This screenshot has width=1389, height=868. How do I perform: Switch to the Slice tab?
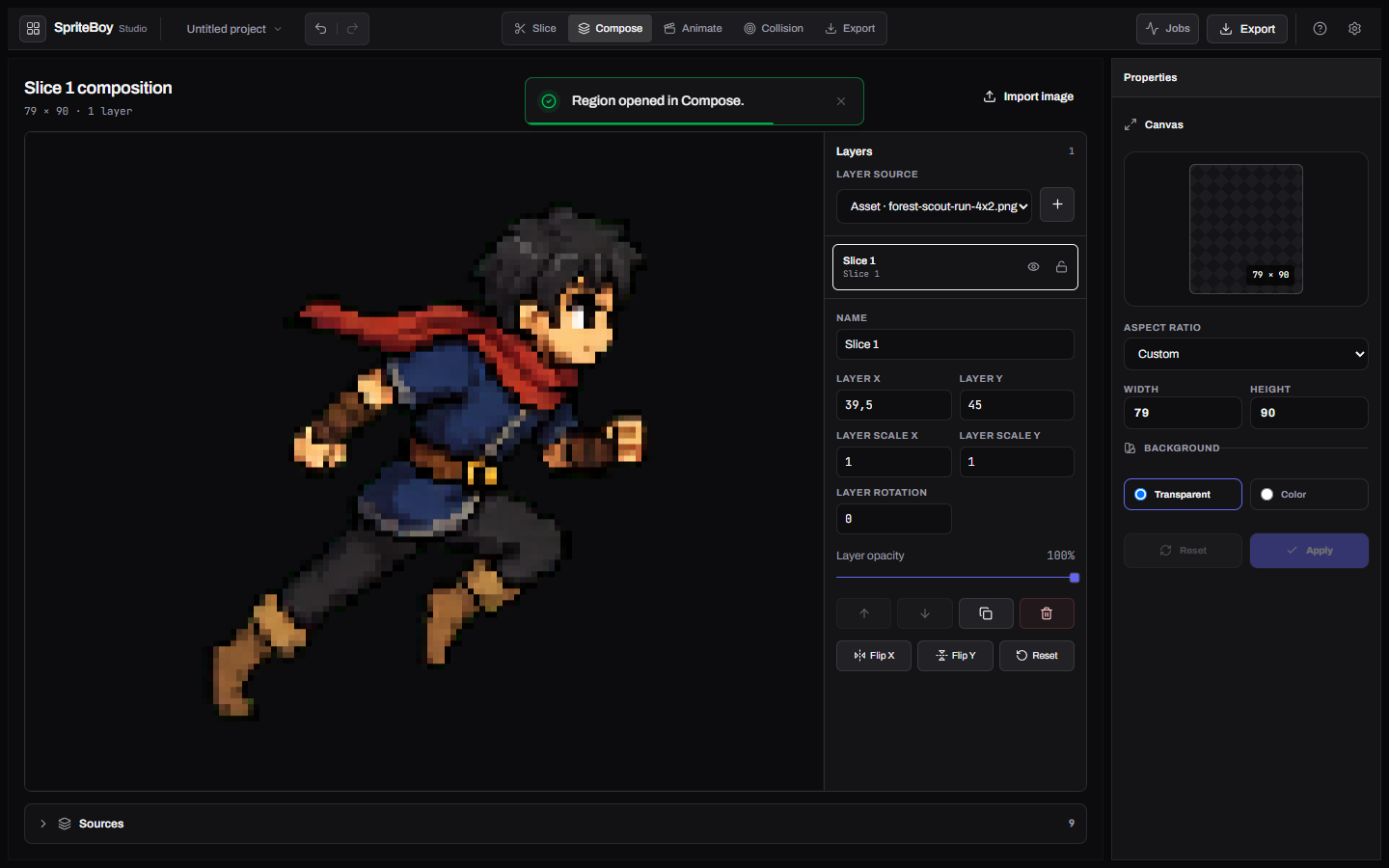(535, 29)
